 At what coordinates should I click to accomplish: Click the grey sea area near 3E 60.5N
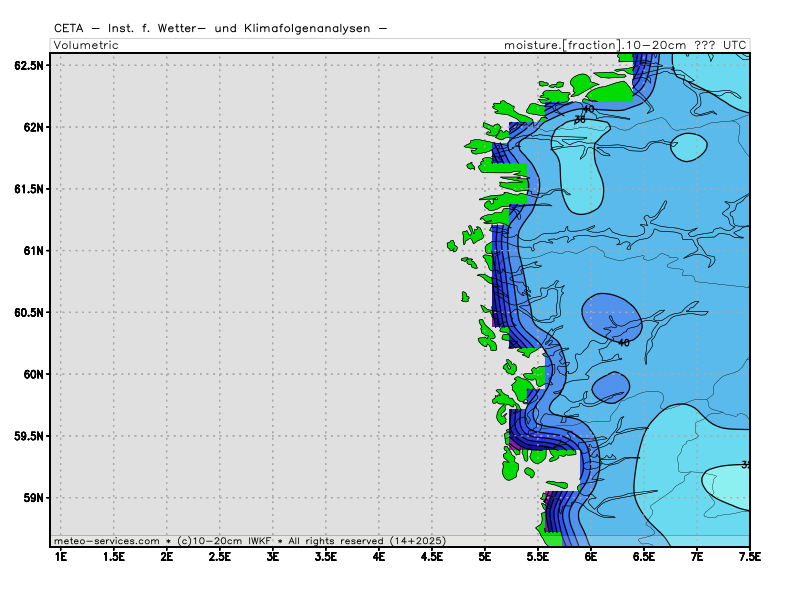click(272, 312)
